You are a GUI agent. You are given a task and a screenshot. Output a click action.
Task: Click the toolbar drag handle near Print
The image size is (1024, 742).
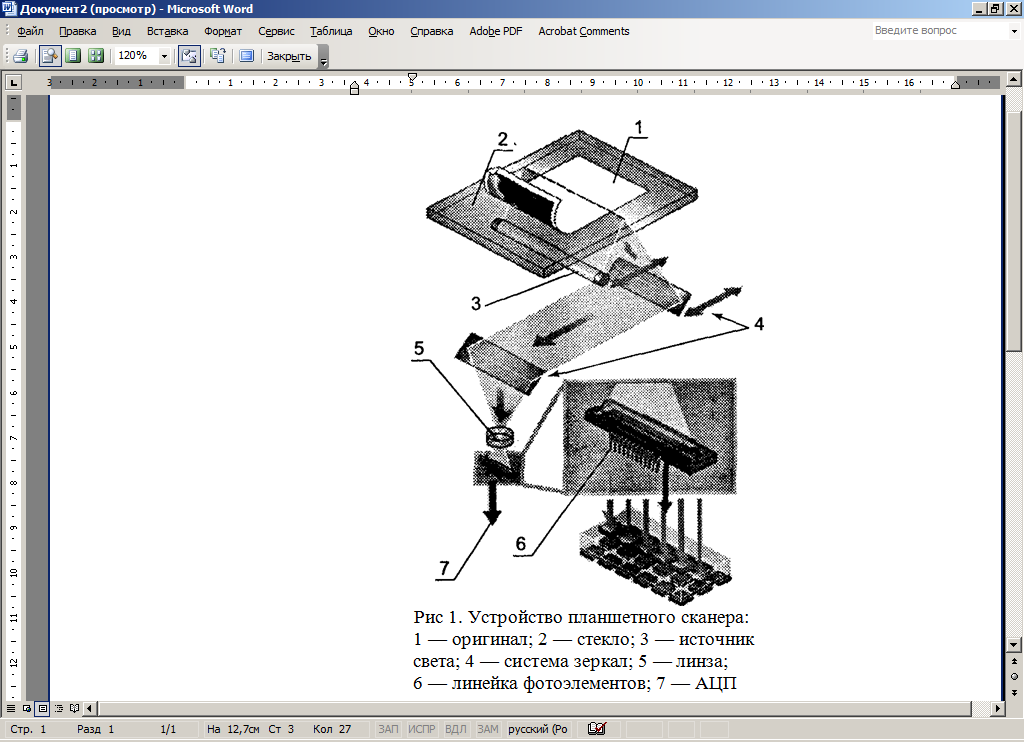(x=6, y=56)
